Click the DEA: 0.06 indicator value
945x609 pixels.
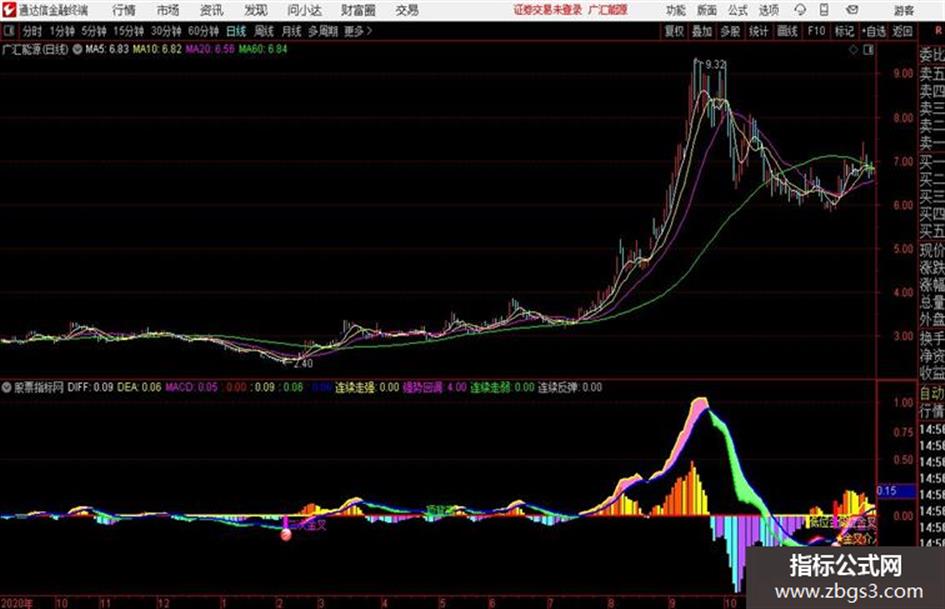click(x=139, y=387)
